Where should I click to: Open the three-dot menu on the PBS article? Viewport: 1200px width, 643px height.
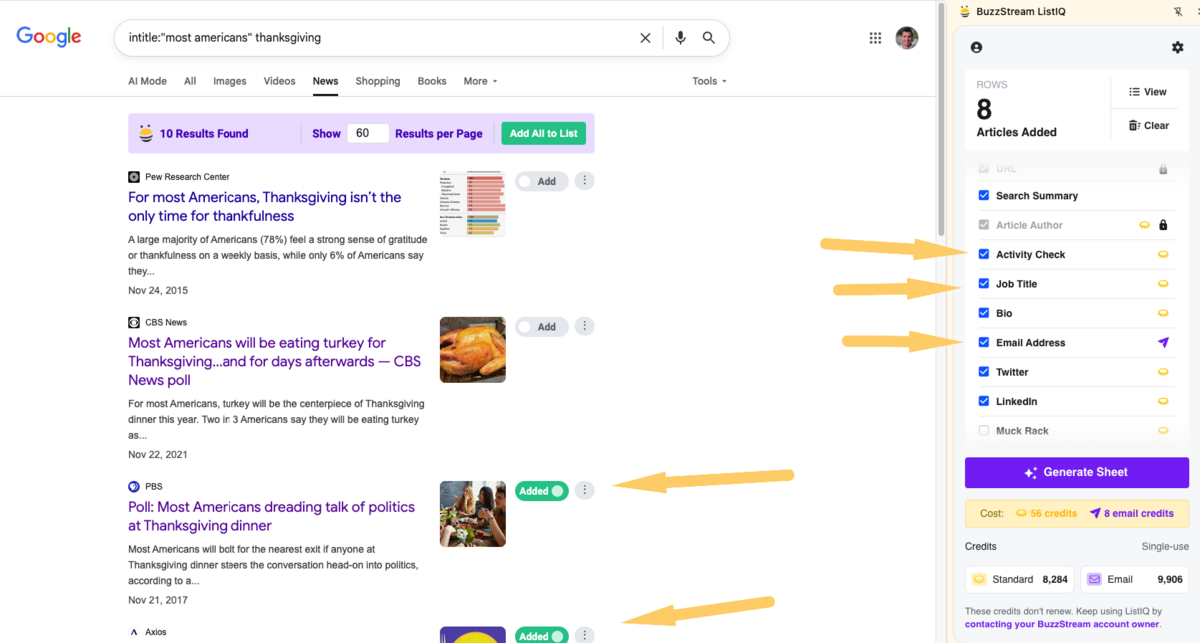tap(584, 490)
